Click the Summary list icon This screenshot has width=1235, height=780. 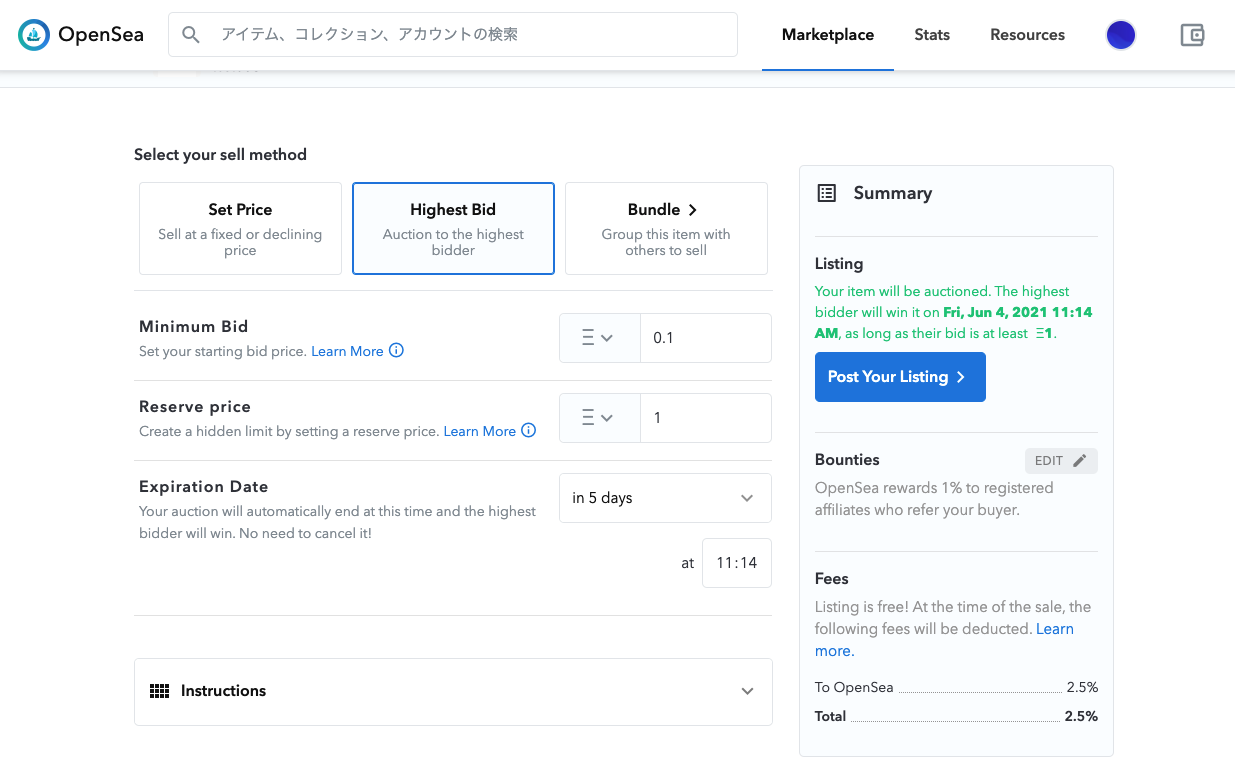tap(827, 193)
